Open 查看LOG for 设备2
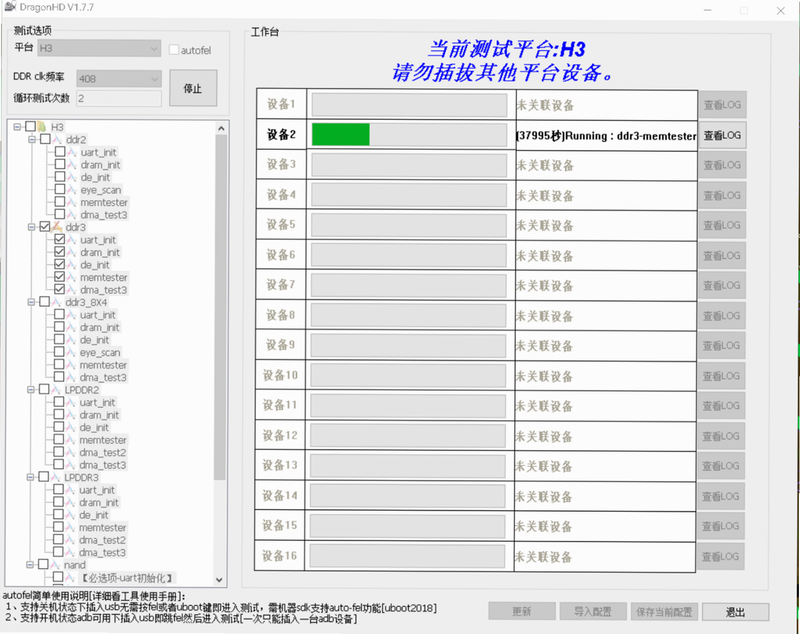The height and width of the screenshot is (634, 800). 722,135
